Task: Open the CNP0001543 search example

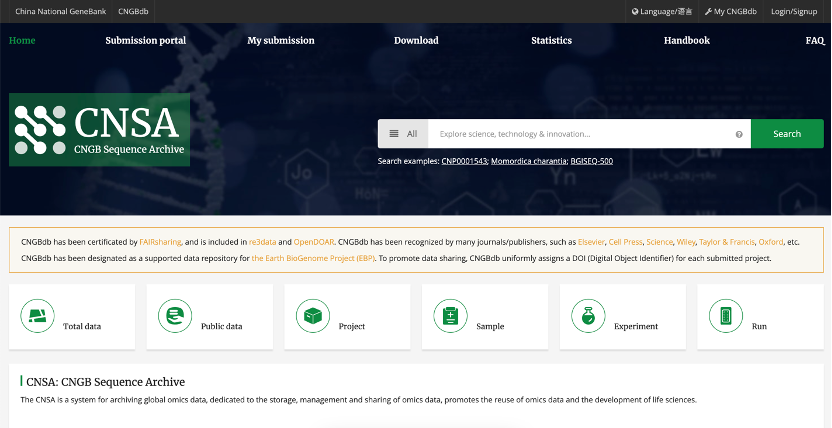Action: click(x=464, y=161)
